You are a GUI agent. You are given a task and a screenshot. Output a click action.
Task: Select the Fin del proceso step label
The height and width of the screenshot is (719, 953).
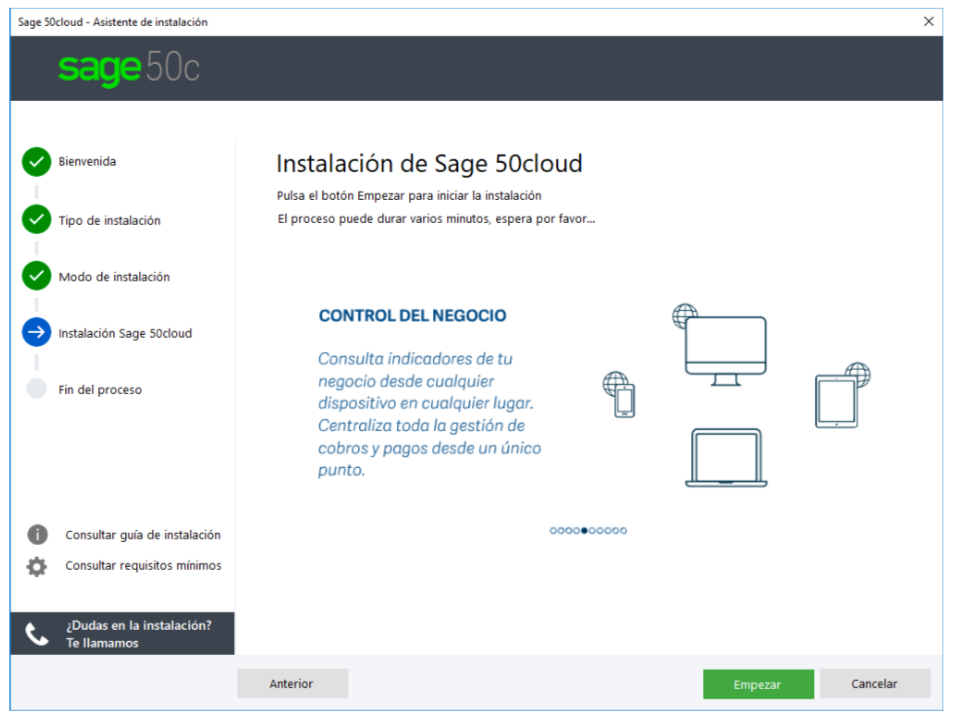(x=100, y=390)
